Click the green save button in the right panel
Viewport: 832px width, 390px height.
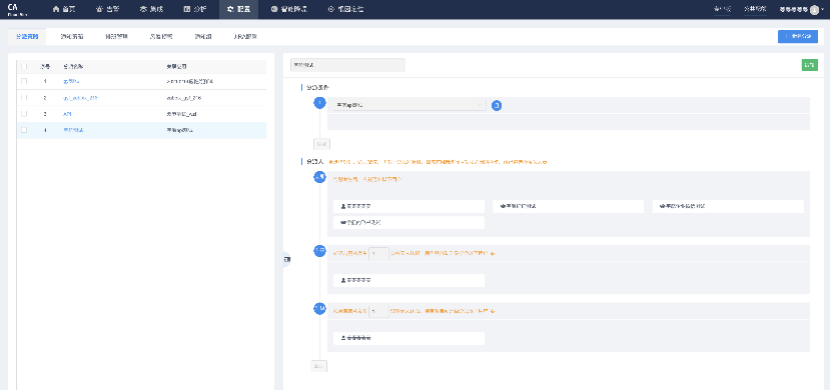[x=809, y=65]
